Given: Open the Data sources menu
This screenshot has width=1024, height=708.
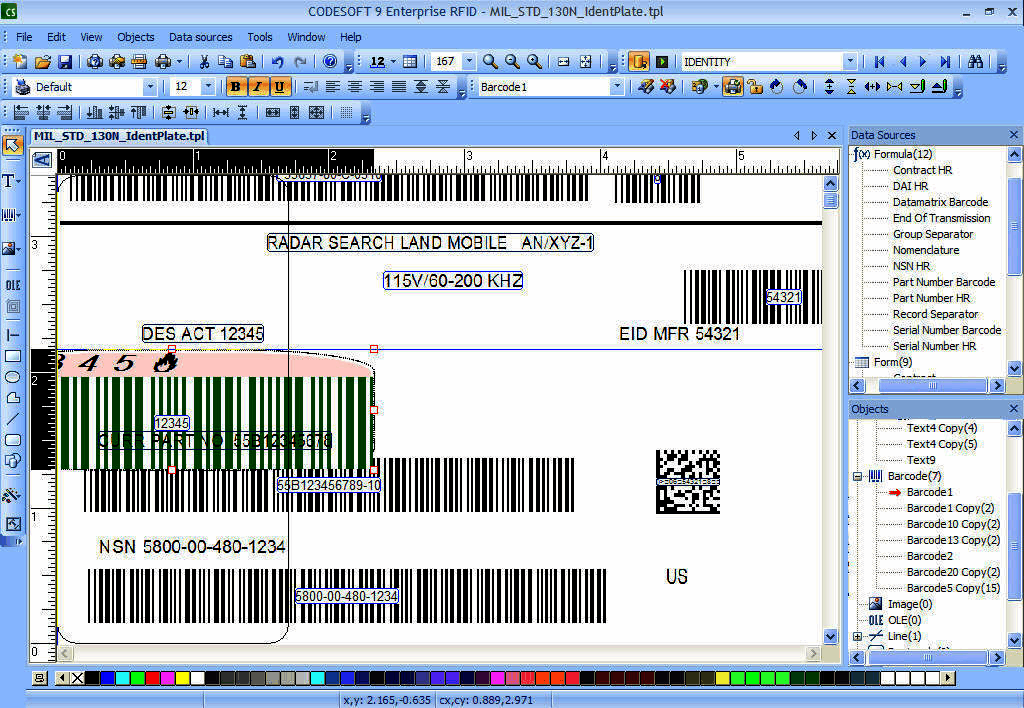Looking at the screenshot, I should tap(200, 37).
